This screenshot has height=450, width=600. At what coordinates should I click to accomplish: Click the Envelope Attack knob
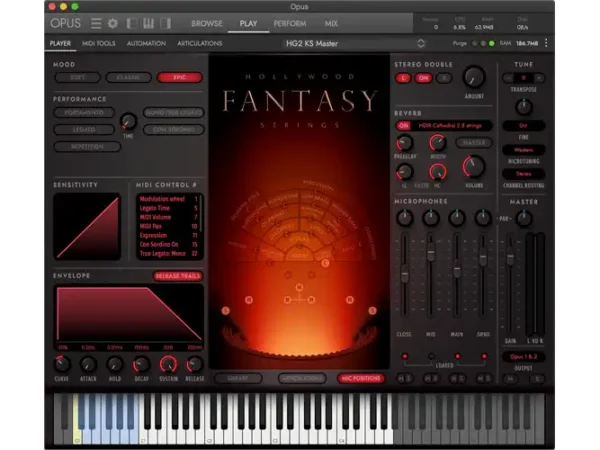(x=88, y=365)
